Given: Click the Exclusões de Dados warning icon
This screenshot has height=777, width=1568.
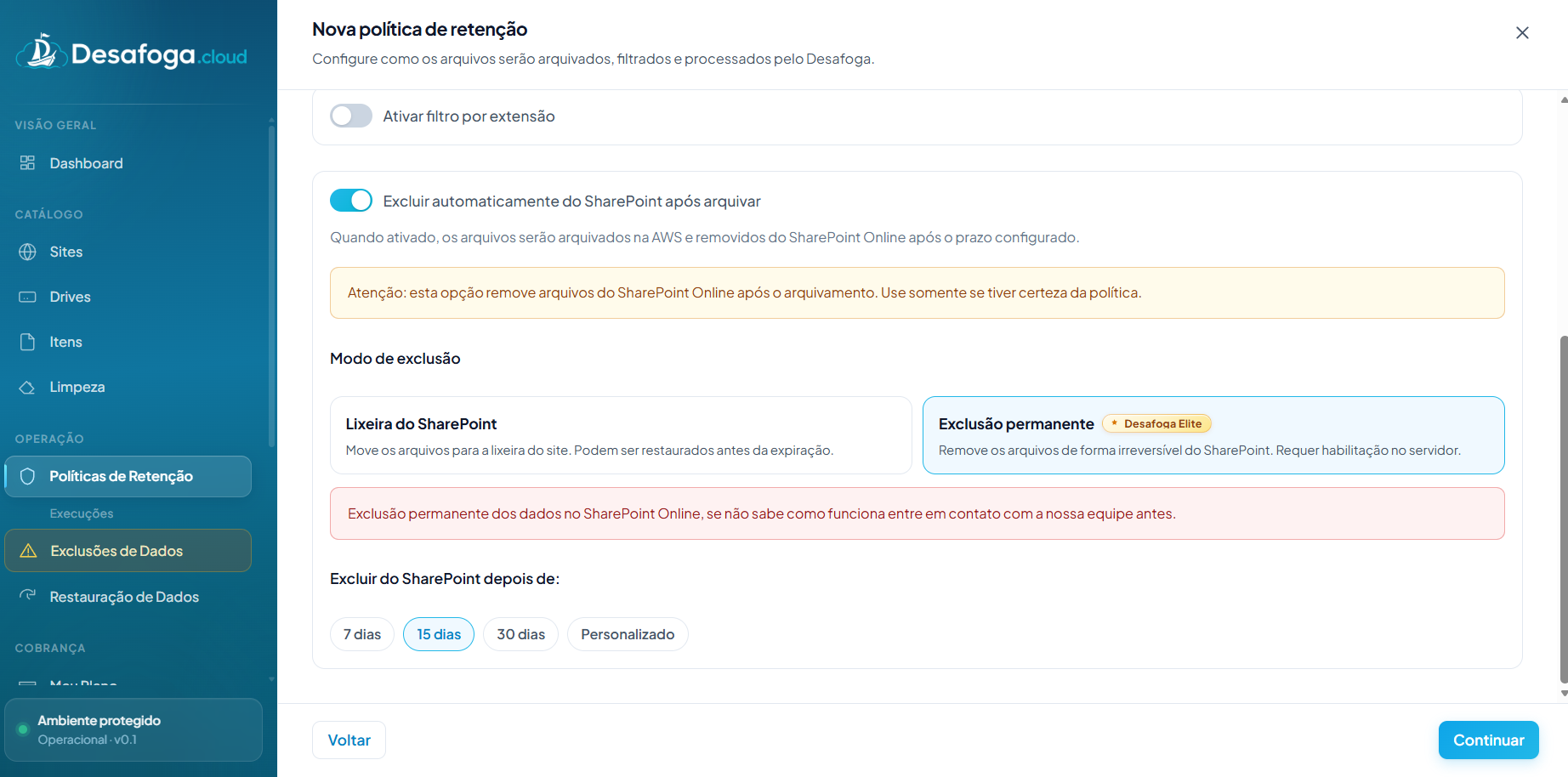Looking at the screenshot, I should tap(28, 551).
